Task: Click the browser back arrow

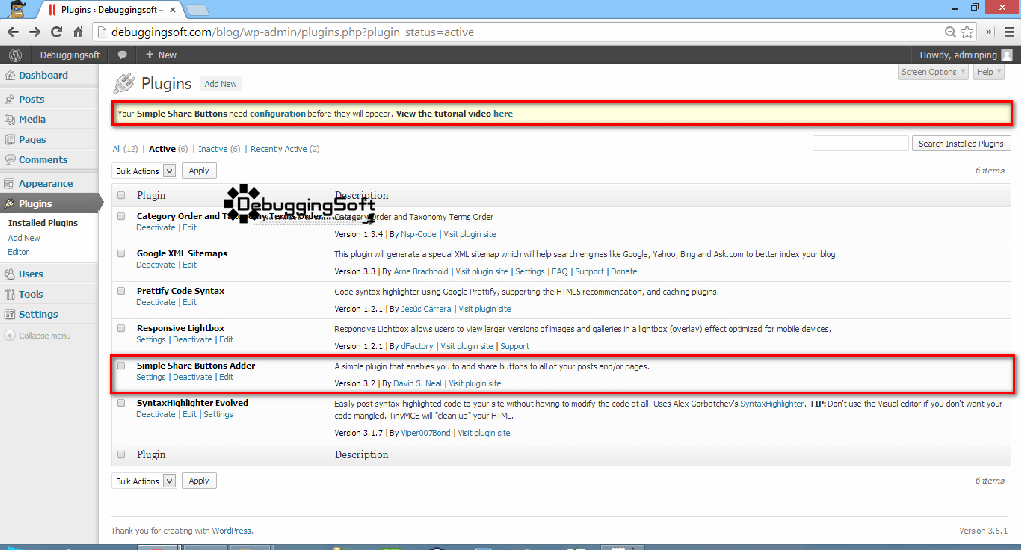Action: (x=13, y=32)
